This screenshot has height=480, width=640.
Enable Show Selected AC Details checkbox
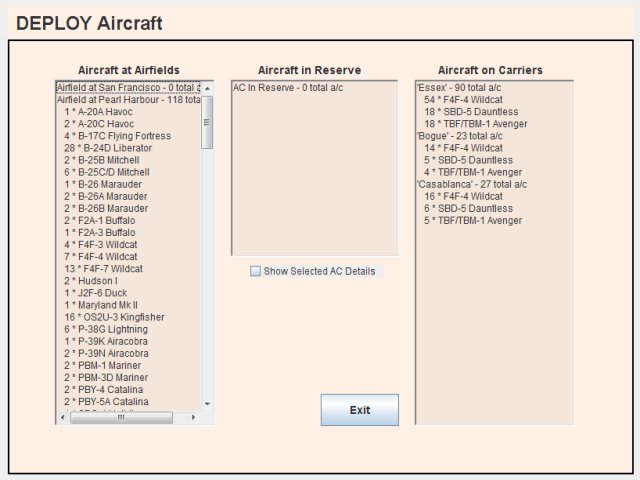[256, 271]
